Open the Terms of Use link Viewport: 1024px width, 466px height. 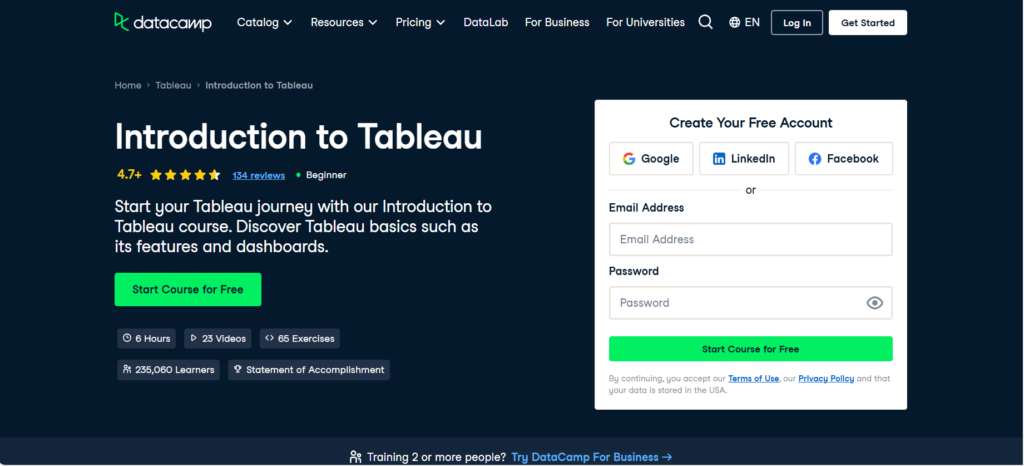754,379
